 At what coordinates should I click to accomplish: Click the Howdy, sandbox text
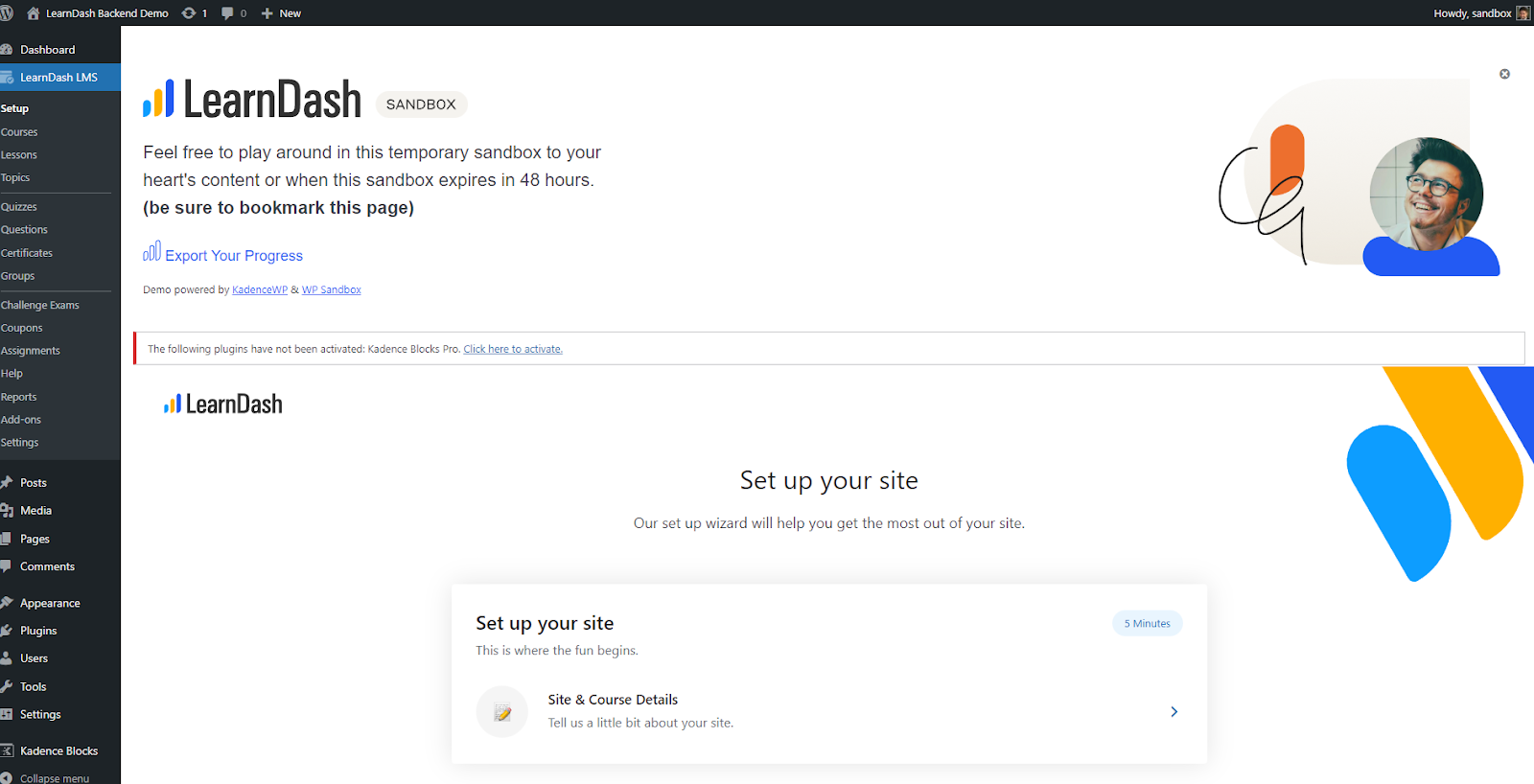(1473, 13)
